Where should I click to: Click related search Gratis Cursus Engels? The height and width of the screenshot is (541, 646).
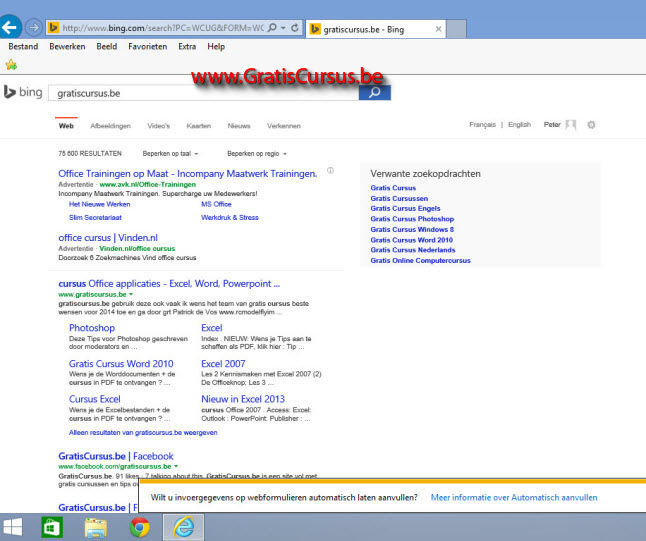pyautogui.click(x=405, y=208)
